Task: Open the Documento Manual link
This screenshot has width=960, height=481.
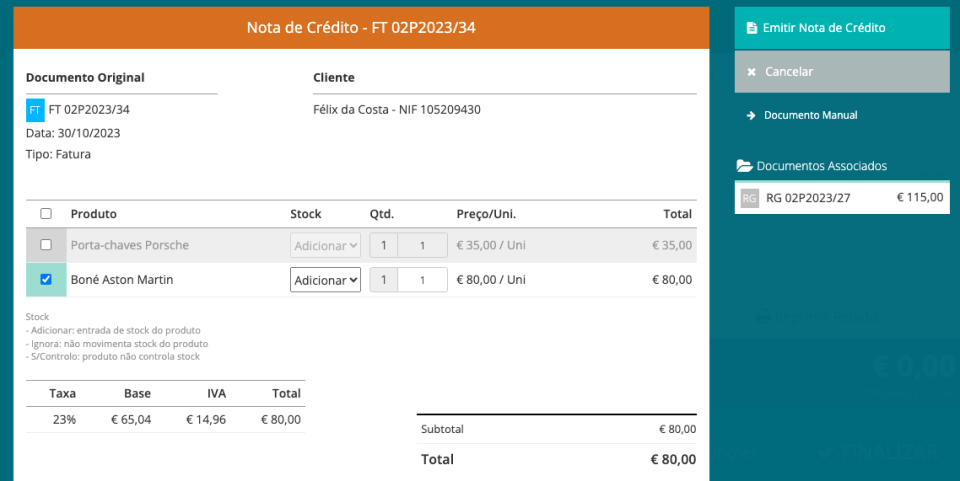Action: click(810, 116)
